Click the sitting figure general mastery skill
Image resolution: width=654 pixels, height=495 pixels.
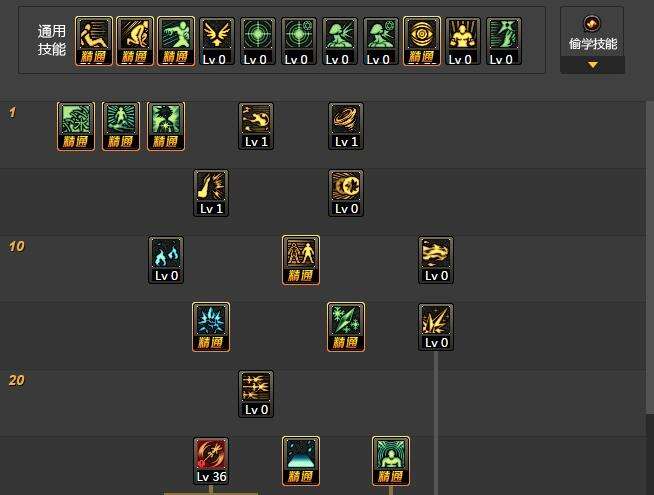click(x=94, y=41)
